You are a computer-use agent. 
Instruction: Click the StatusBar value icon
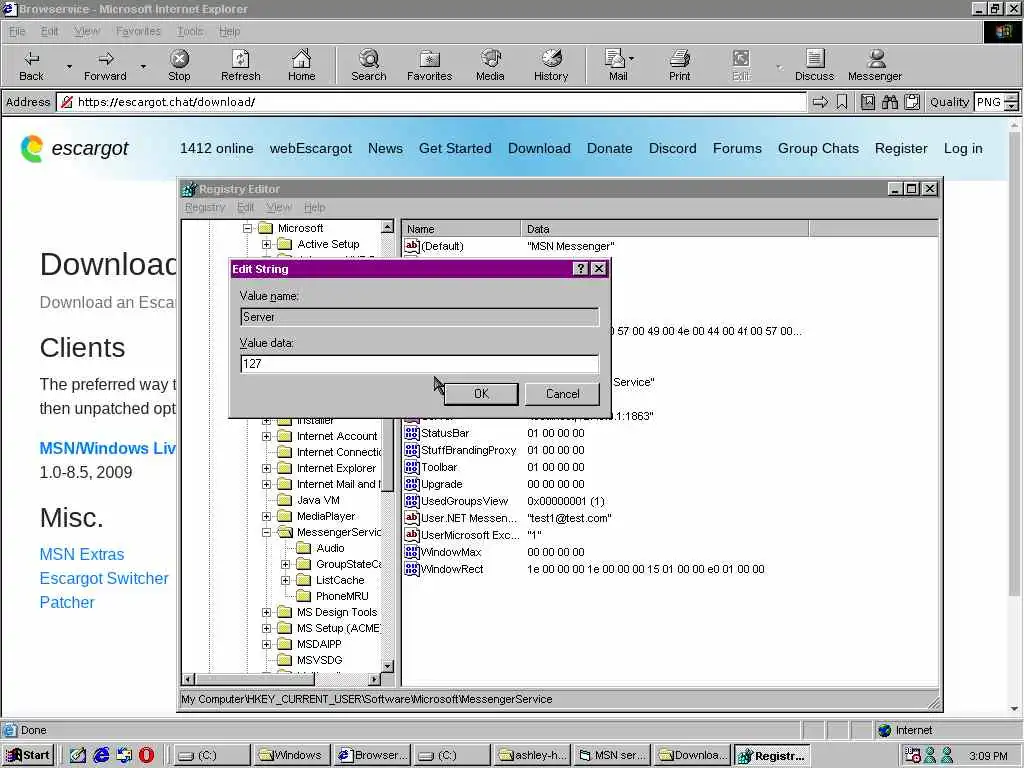[411, 433]
